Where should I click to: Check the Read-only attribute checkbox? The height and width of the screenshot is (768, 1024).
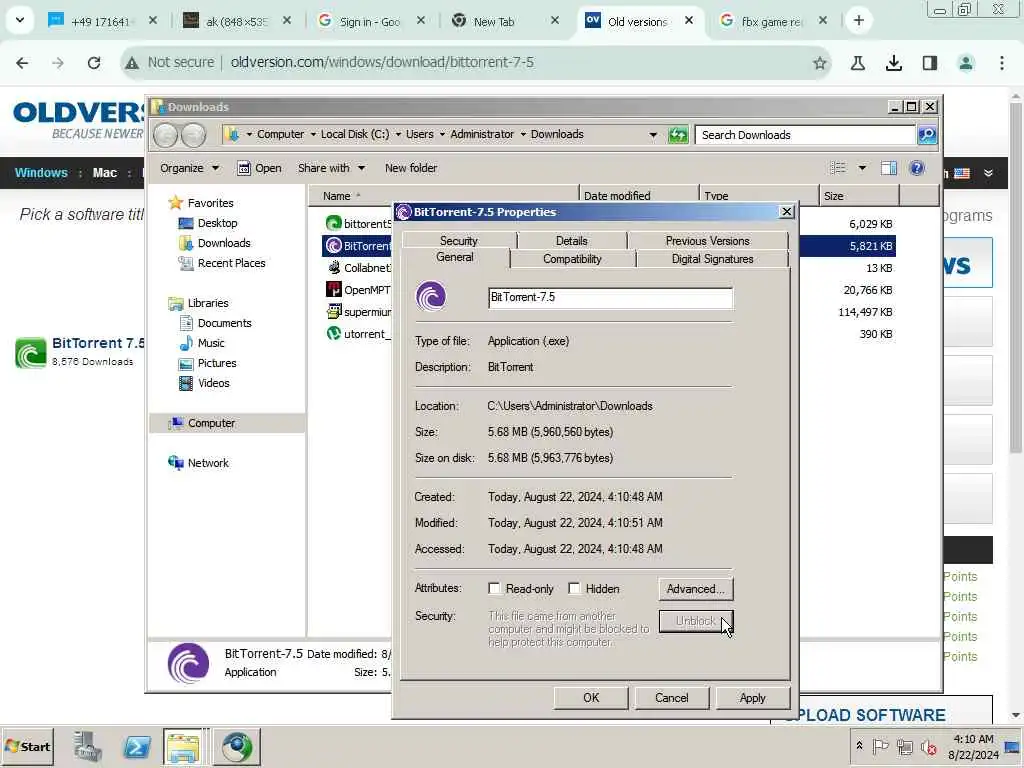pyautogui.click(x=494, y=588)
